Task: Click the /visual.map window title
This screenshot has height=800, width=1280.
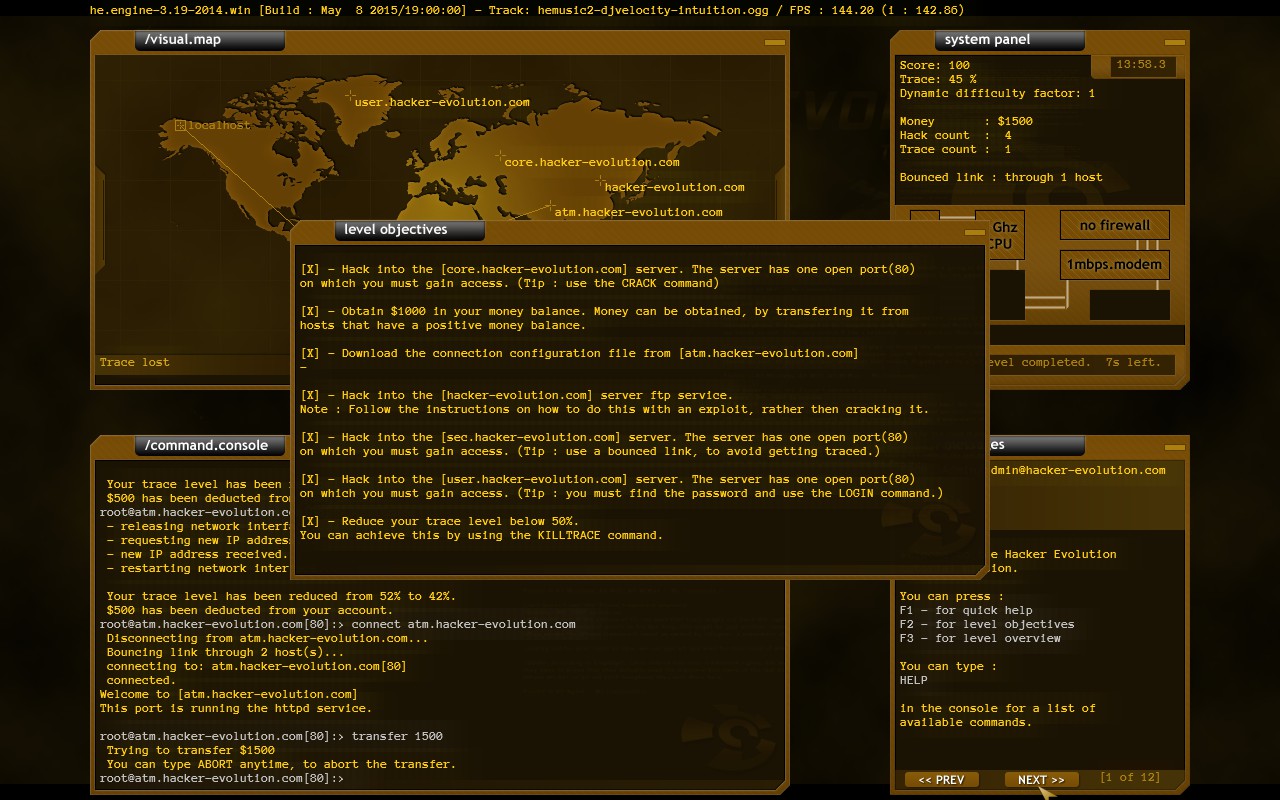Action: coord(210,40)
